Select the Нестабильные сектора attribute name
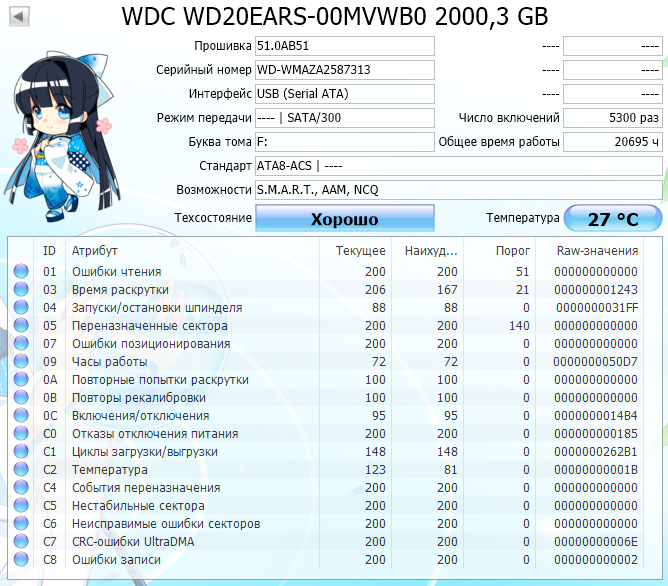Screen dimensions: 668x586 coord(138,506)
